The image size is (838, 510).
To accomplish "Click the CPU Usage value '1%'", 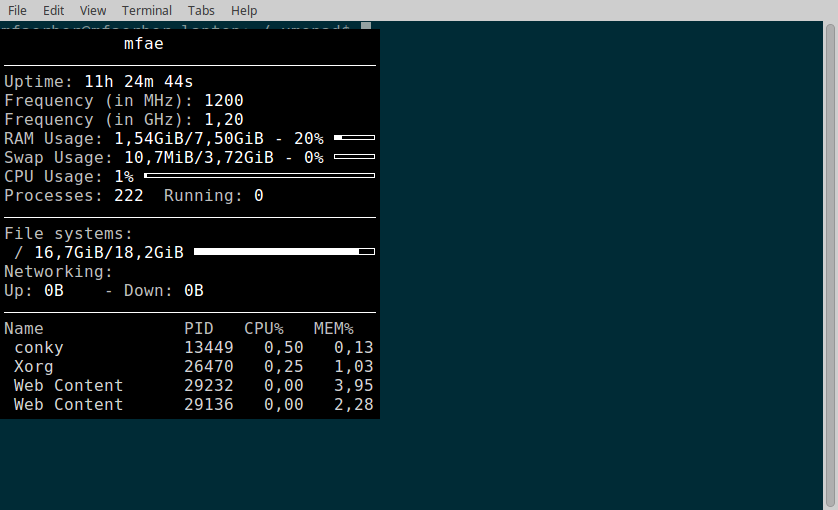I will 124,176.
